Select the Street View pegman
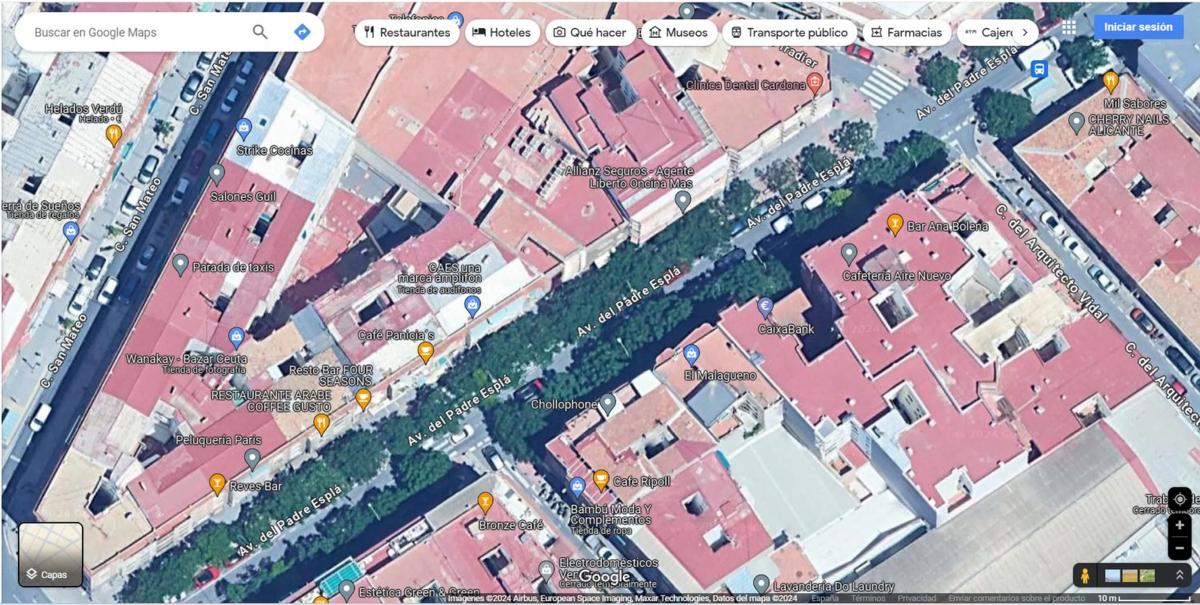This screenshot has height=605, width=1200. click(1084, 575)
